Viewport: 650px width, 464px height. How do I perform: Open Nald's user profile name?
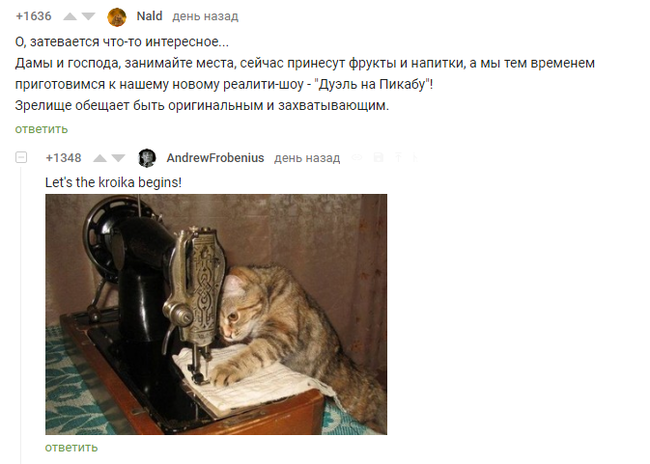(149, 16)
